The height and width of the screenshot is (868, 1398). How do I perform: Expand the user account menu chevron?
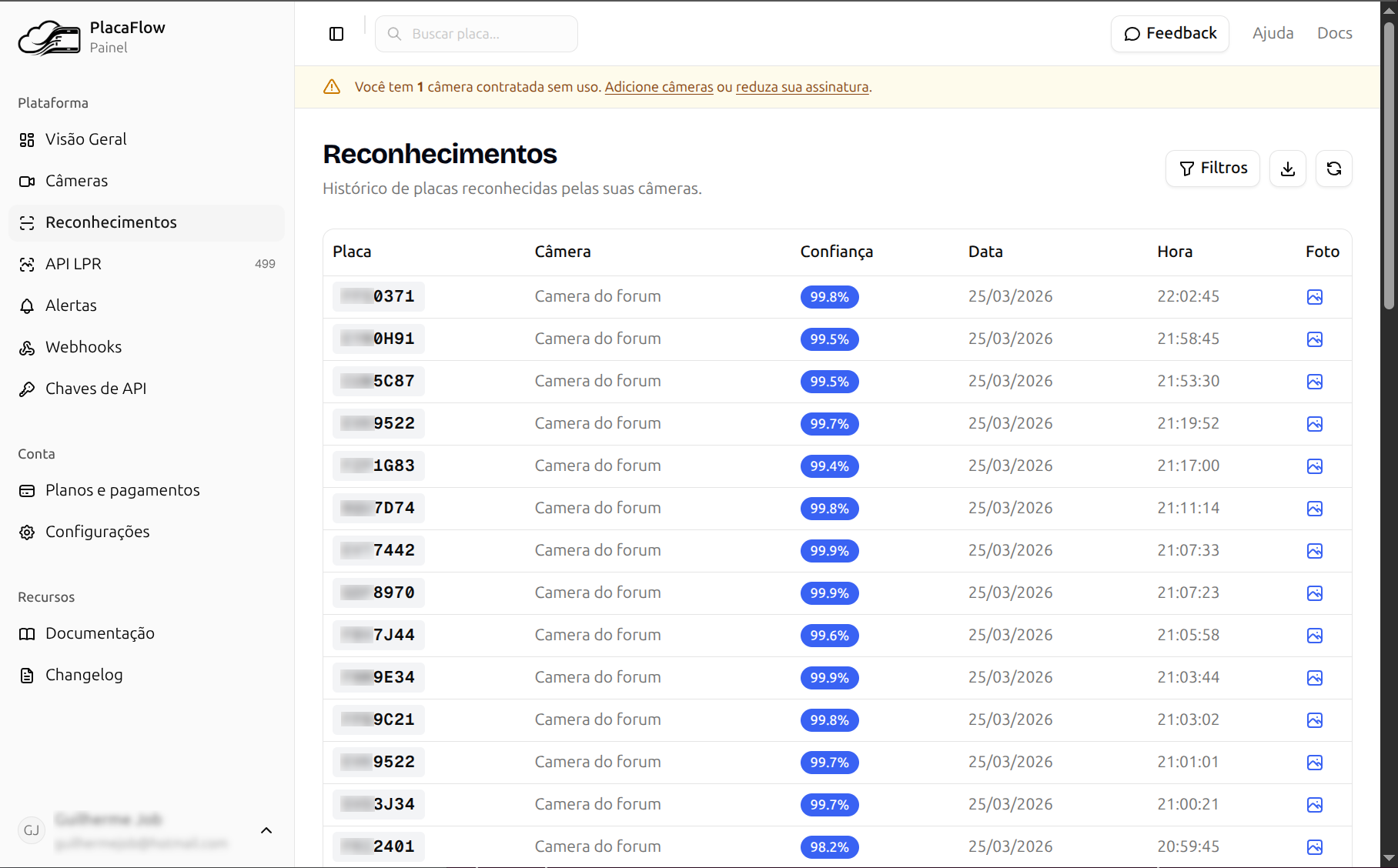266,830
